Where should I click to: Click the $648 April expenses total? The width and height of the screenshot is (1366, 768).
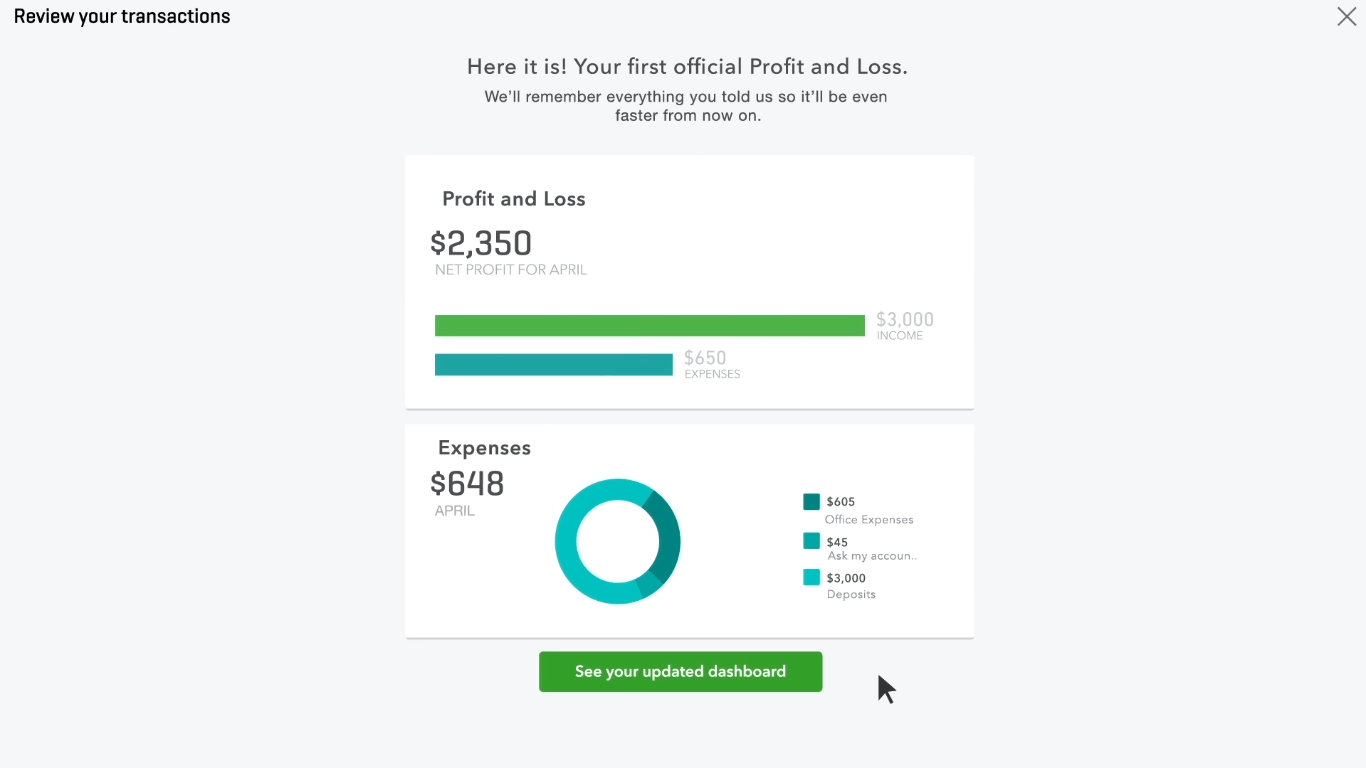click(x=466, y=484)
